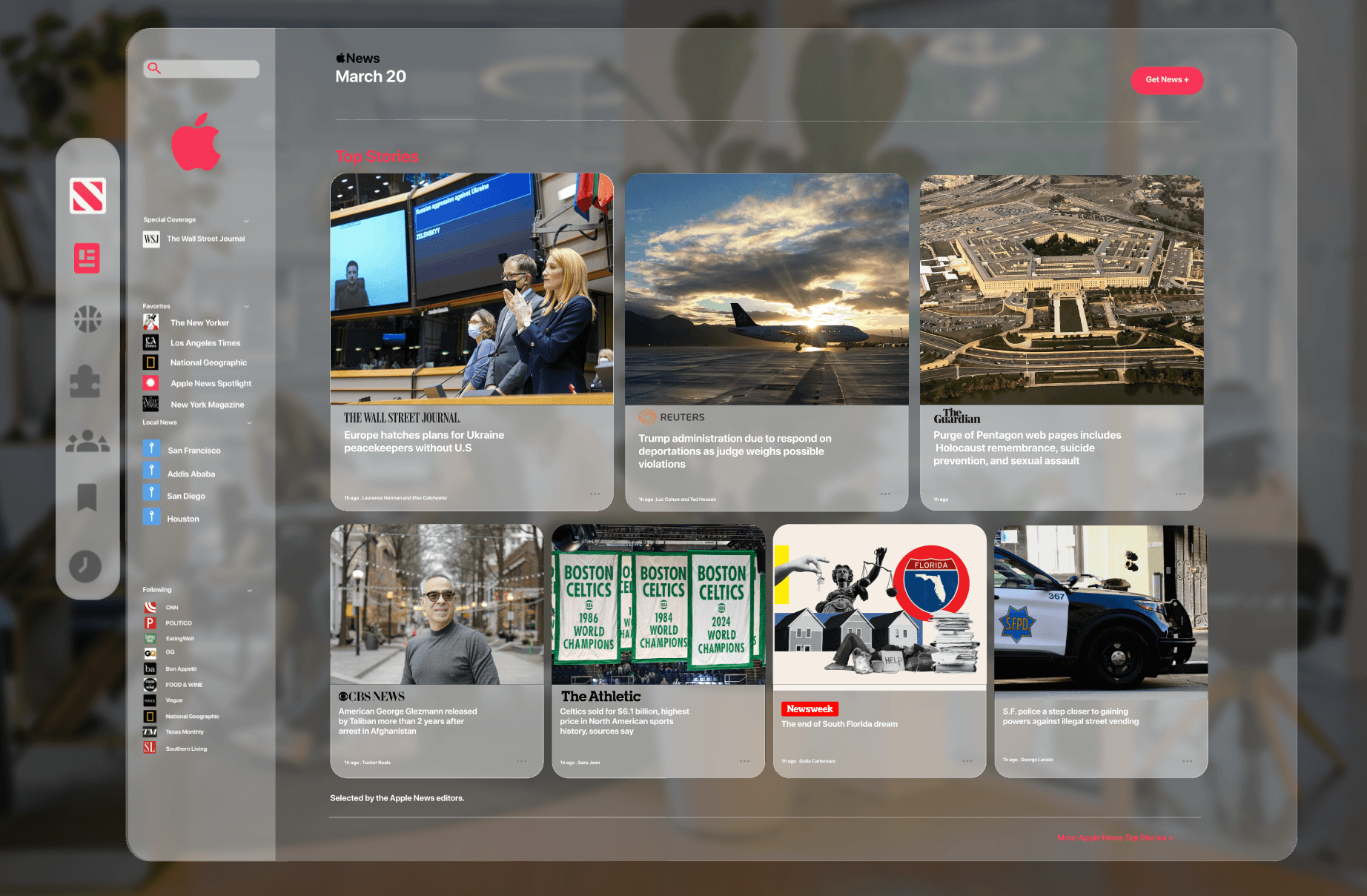Select the red newspaper Today icon in the dock
The width and height of the screenshot is (1367, 896).
click(x=87, y=258)
